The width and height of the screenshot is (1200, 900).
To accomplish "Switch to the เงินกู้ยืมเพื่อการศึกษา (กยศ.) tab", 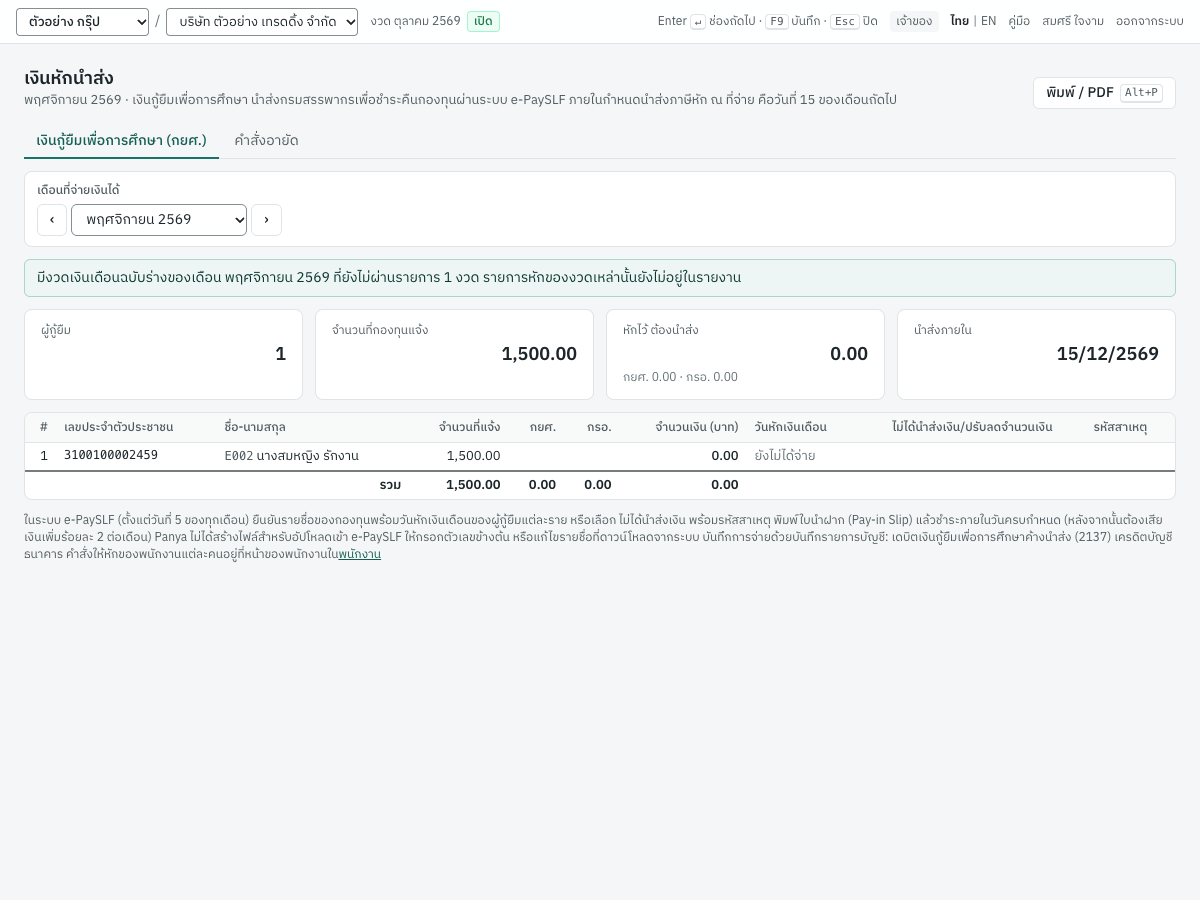I will 121,140.
